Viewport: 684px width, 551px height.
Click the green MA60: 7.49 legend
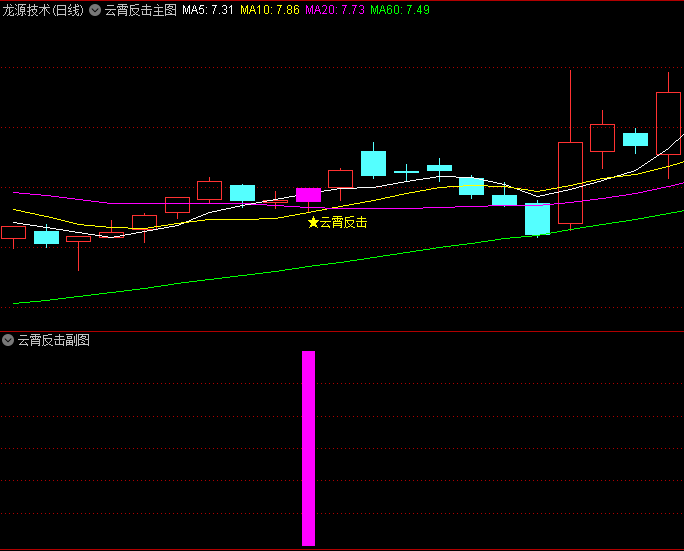click(400, 10)
